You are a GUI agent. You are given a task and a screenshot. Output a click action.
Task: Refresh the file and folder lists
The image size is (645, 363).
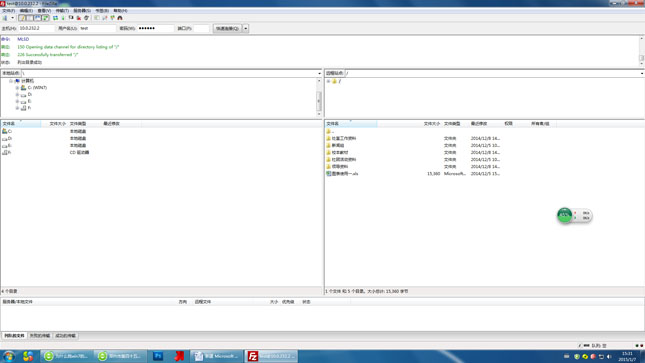click(56, 18)
